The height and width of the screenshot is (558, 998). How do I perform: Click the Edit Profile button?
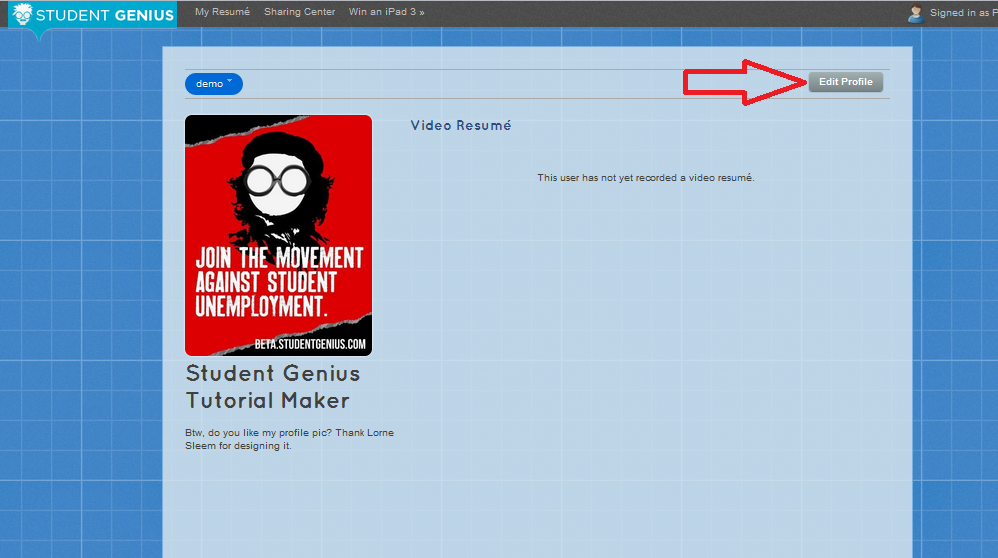coord(845,82)
